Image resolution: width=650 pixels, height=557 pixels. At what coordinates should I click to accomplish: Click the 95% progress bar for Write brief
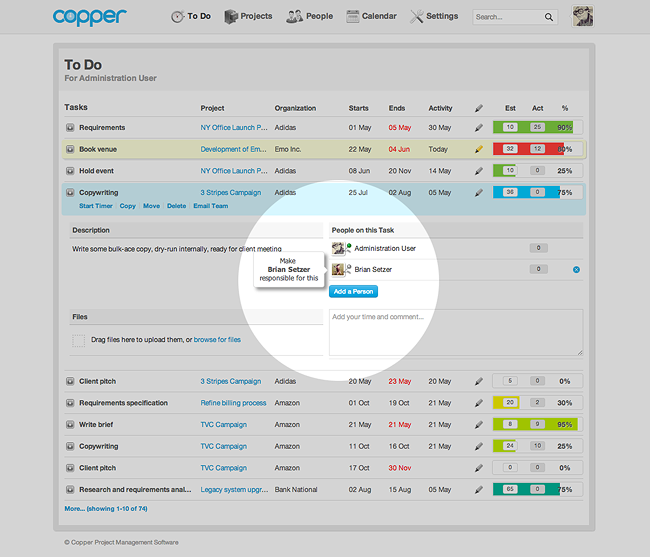[538, 424]
